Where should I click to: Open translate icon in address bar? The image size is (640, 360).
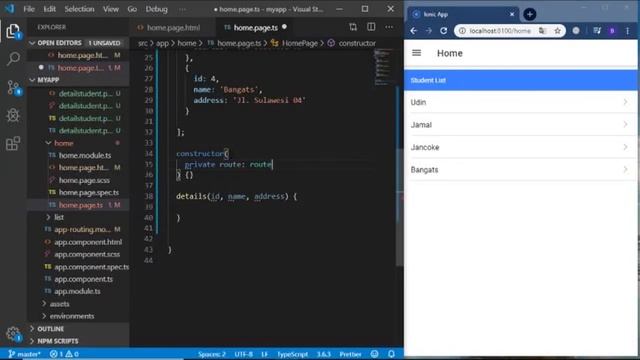pyautogui.click(x=542, y=31)
